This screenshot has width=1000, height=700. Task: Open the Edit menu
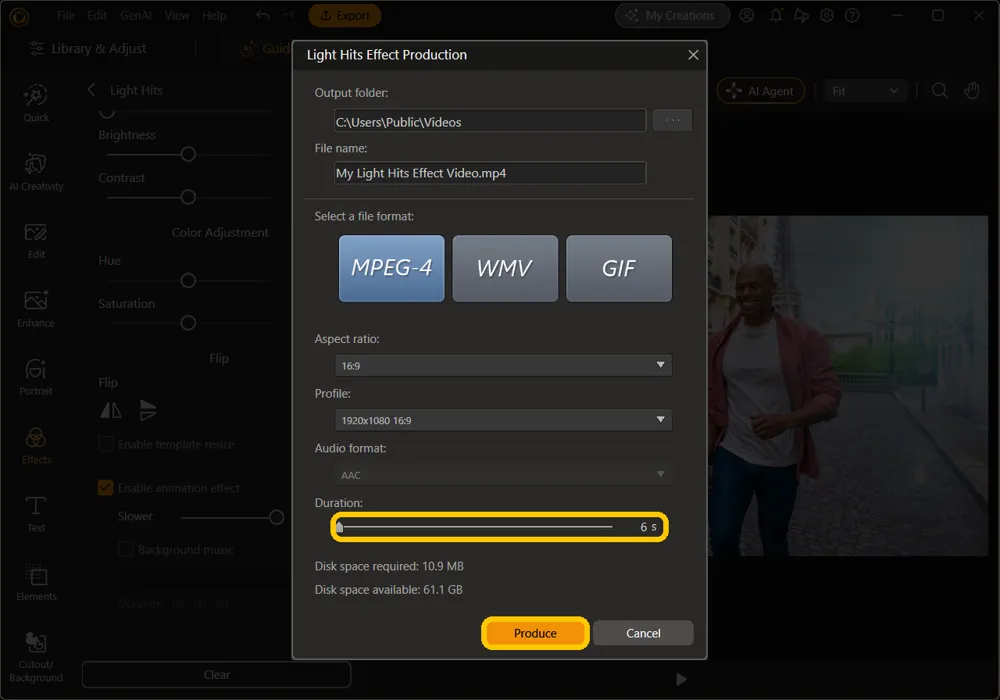click(97, 15)
